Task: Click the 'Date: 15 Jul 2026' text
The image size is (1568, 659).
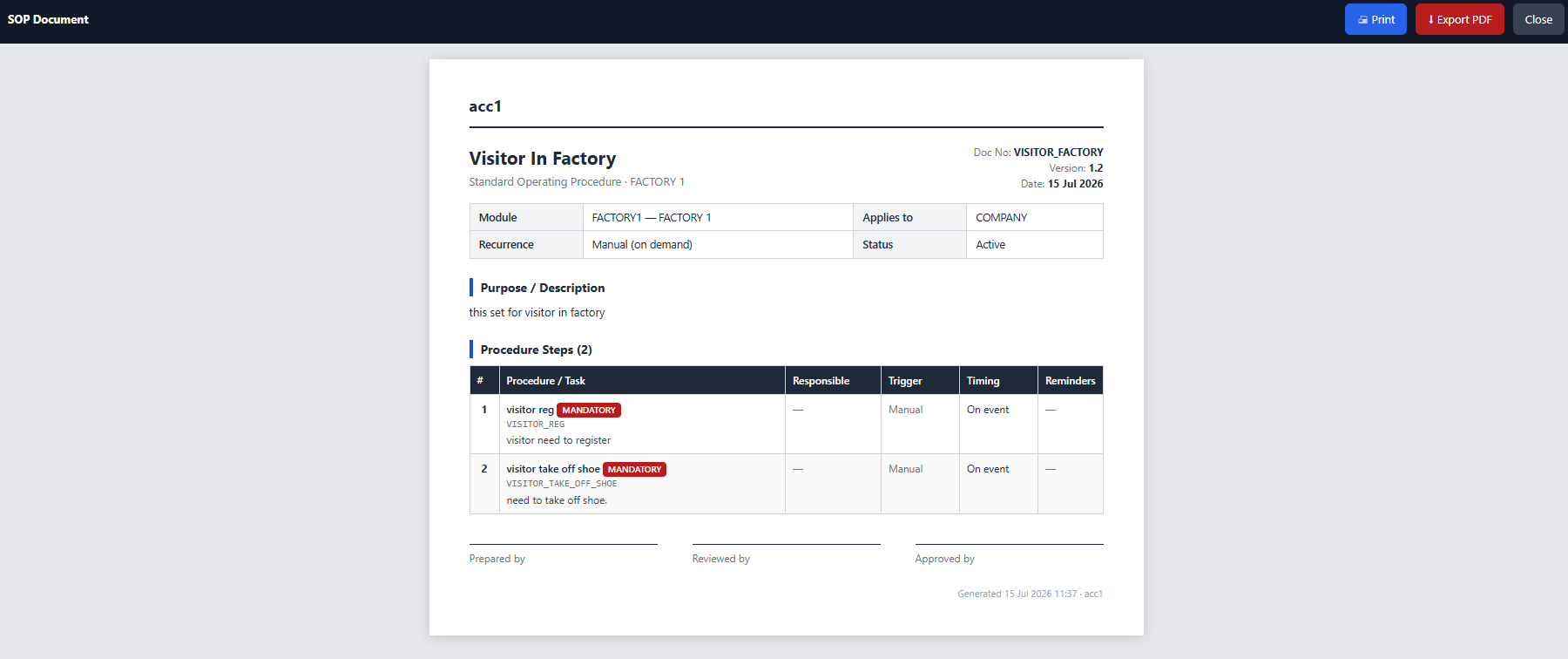Action: click(1062, 184)
